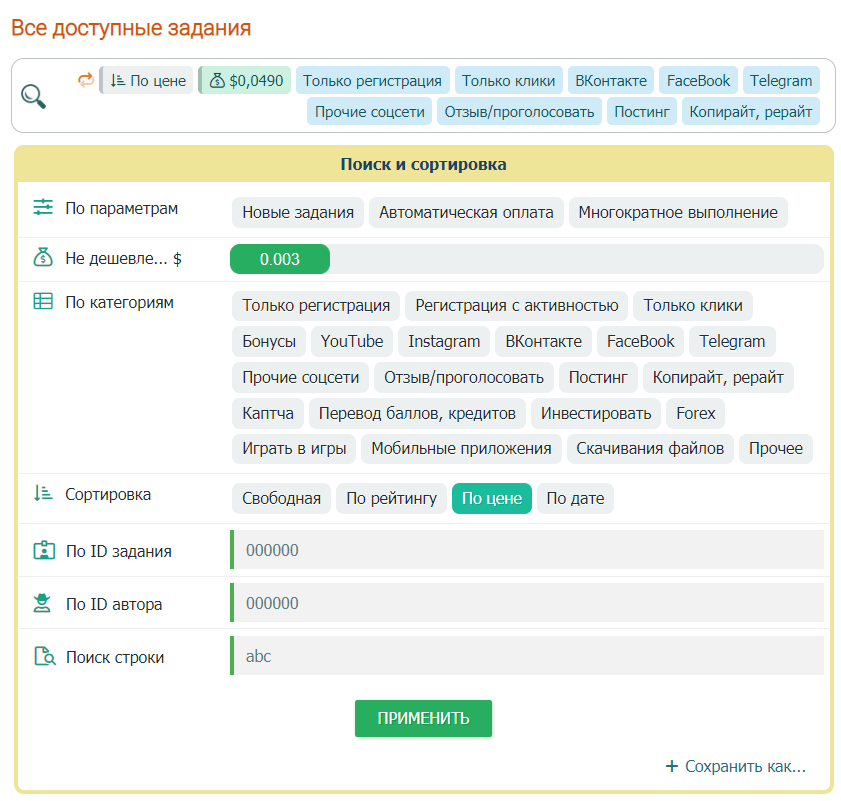Select the Forex category
The width and height of the screenshot is (841, 801).
click(695, 413)
